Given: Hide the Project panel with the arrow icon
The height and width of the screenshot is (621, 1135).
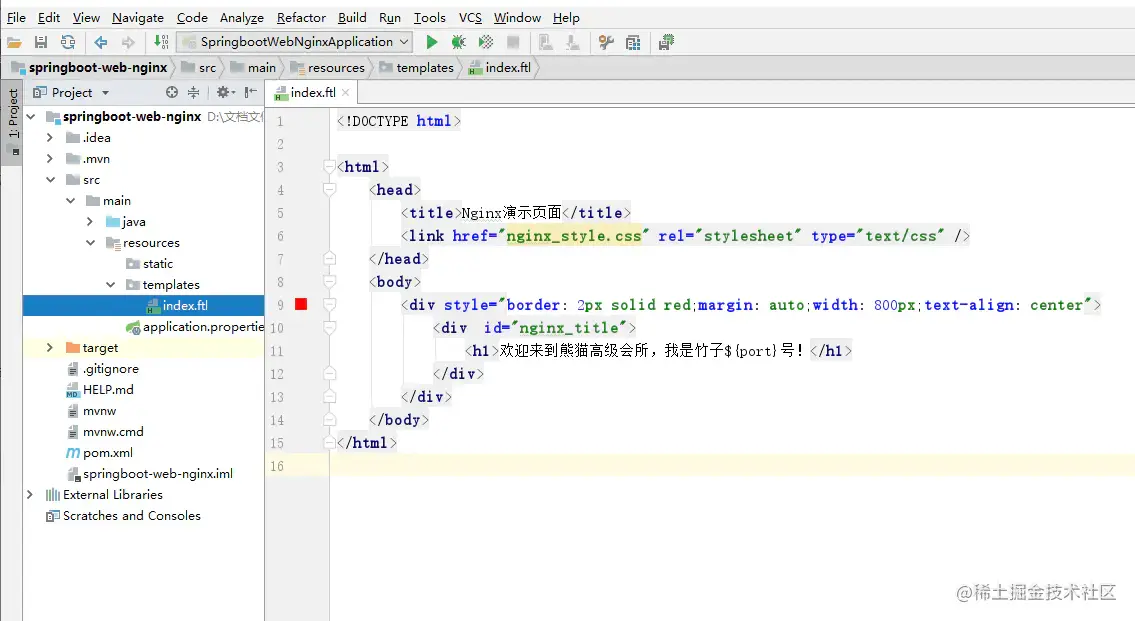Looking at the screenshot, I should pyautogui.click(x=250, y=92).
